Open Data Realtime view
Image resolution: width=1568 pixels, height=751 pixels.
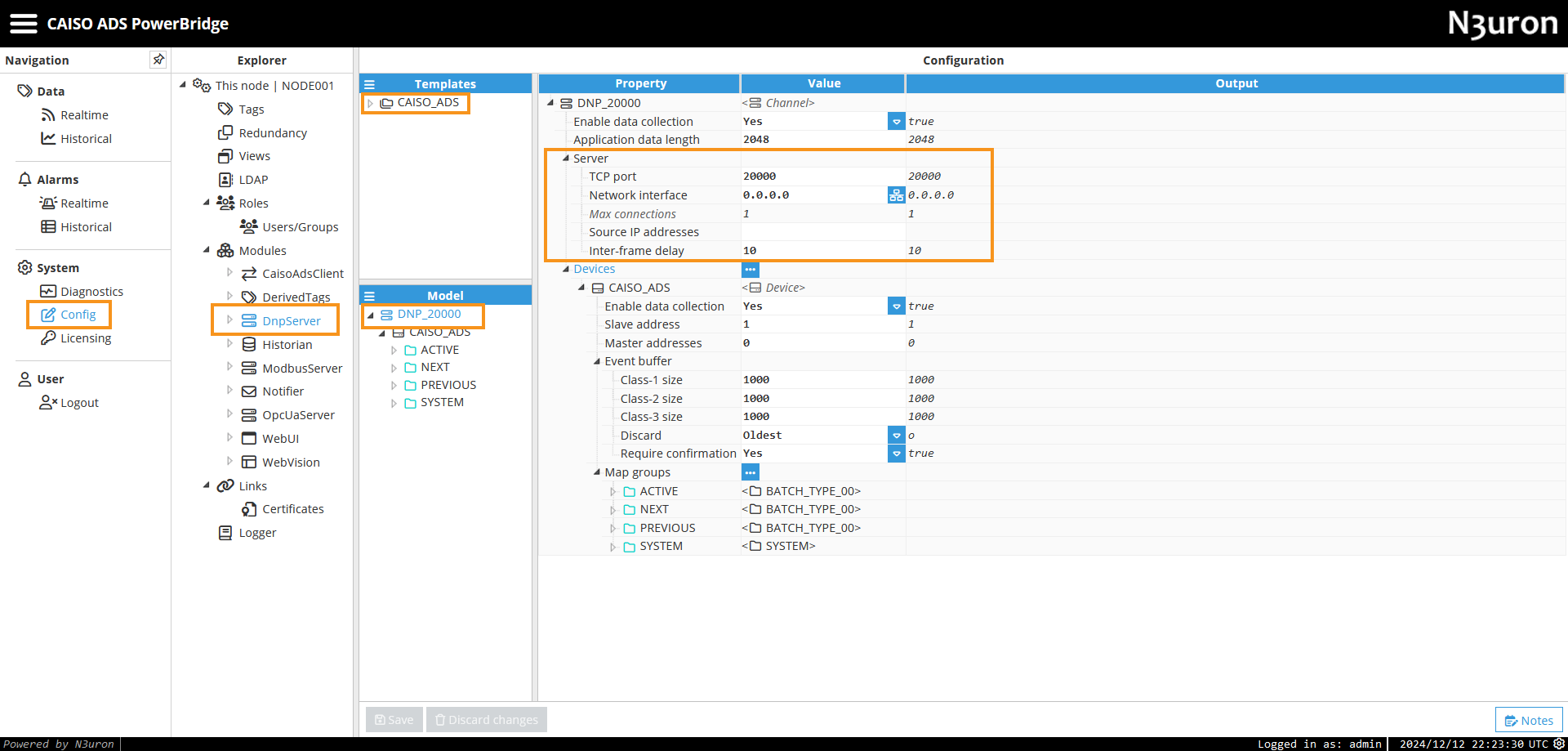75,115
